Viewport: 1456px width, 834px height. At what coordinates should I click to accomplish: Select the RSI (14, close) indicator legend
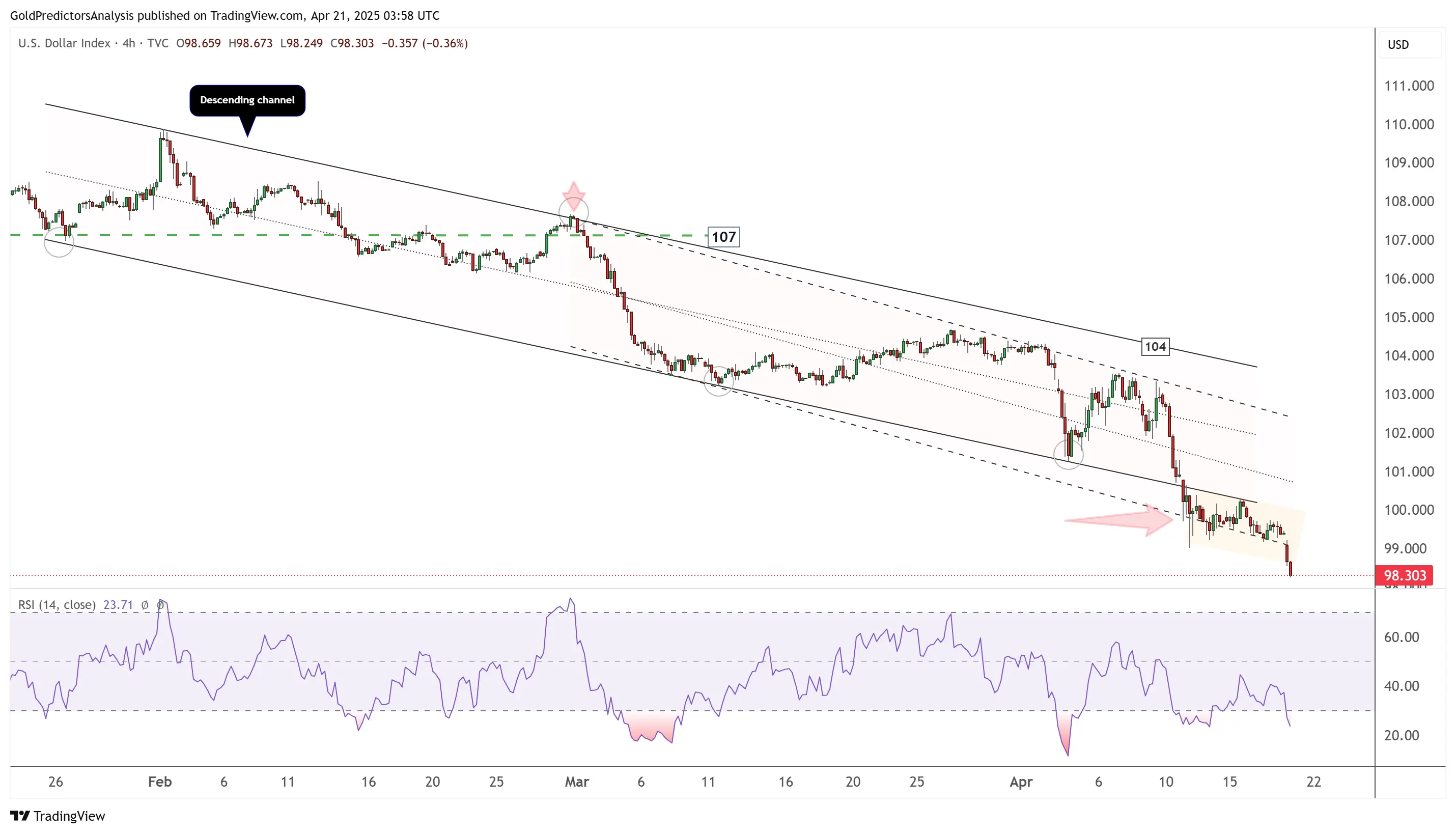[x=57, y=605]
